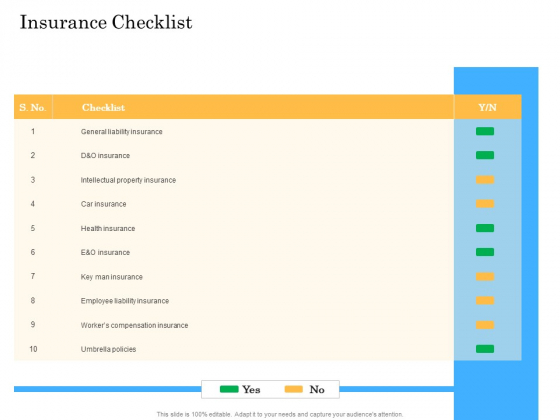Select the Insurance Checklist title
Screen dimensions: 560x420
tap(106, 22)
